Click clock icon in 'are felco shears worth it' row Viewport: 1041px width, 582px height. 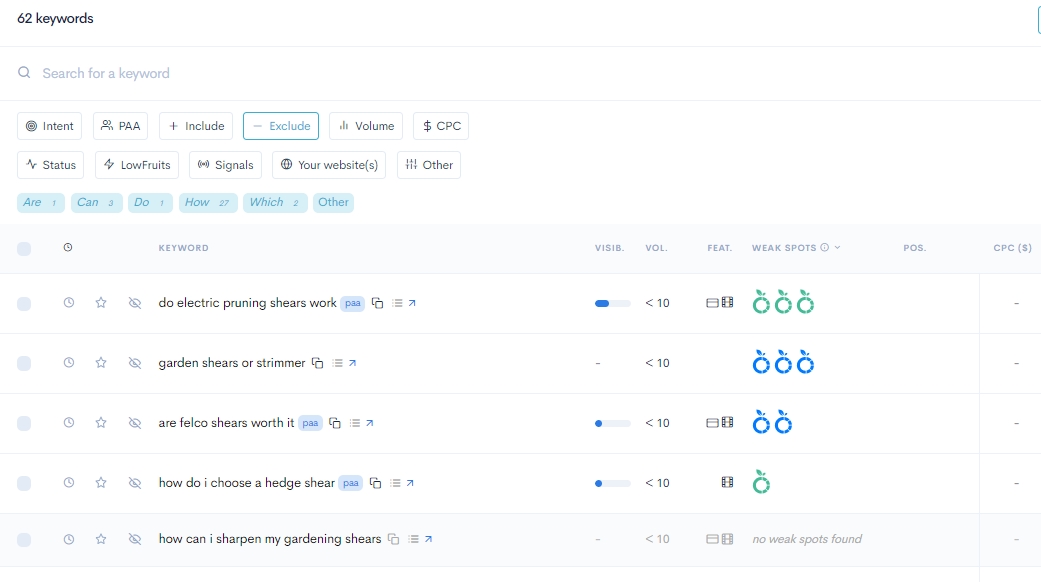[x=68, y=423]
